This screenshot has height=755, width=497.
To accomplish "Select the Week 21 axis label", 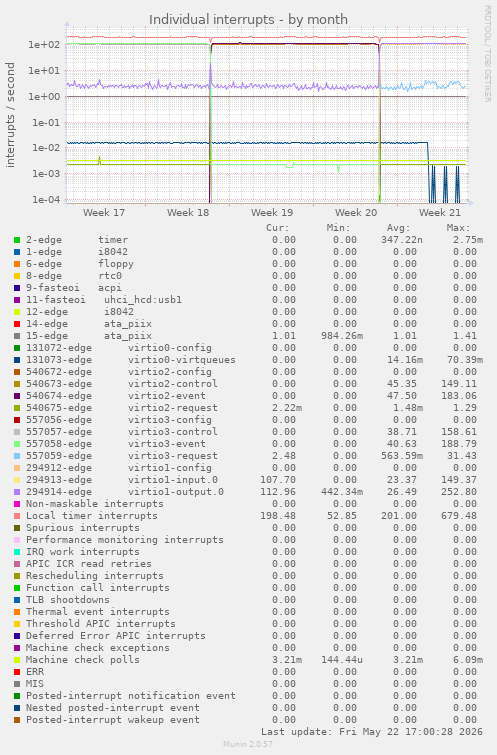I will (x=440, y=213).
